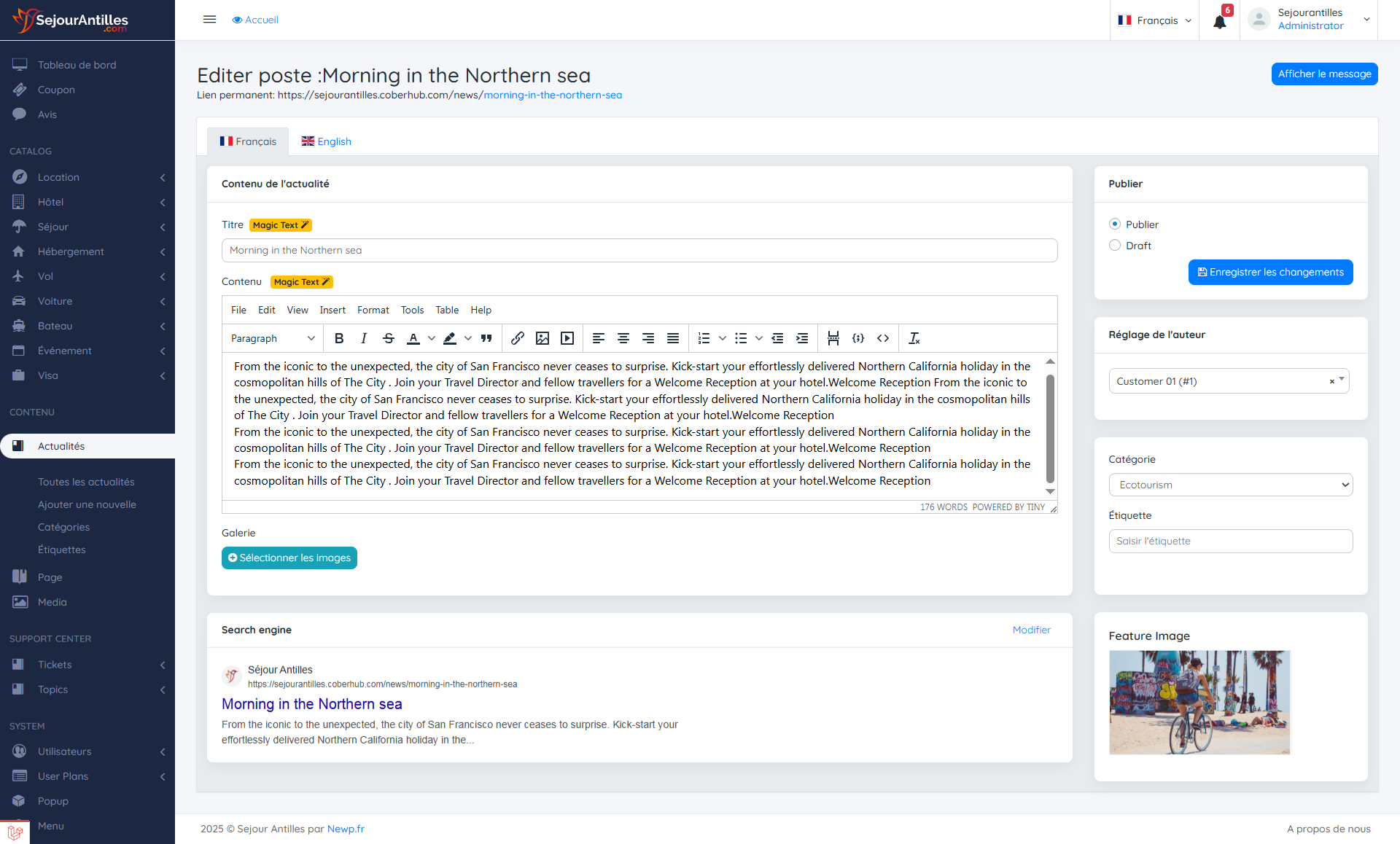Image resolution: width=1400 pixels, height=844 pixels.
Task: Toggle the sidebar with hamburger menu
Action: point(210,20)
